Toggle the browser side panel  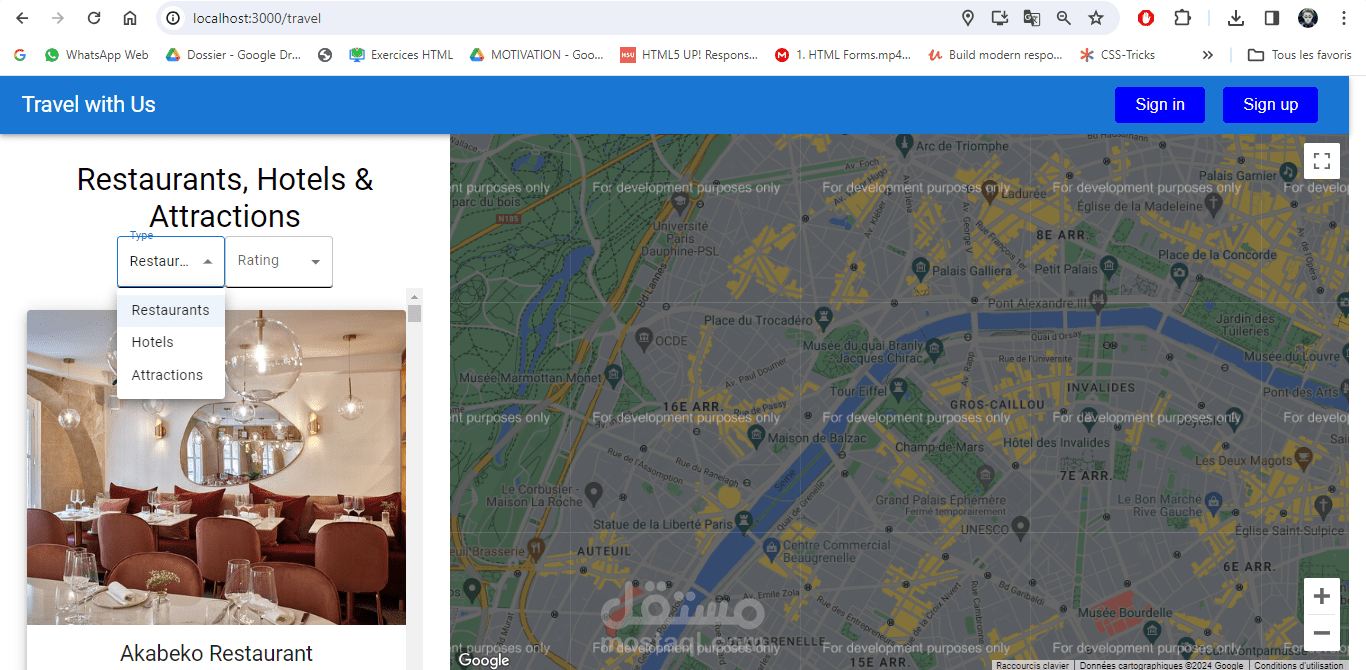(x=1272, y=18)
